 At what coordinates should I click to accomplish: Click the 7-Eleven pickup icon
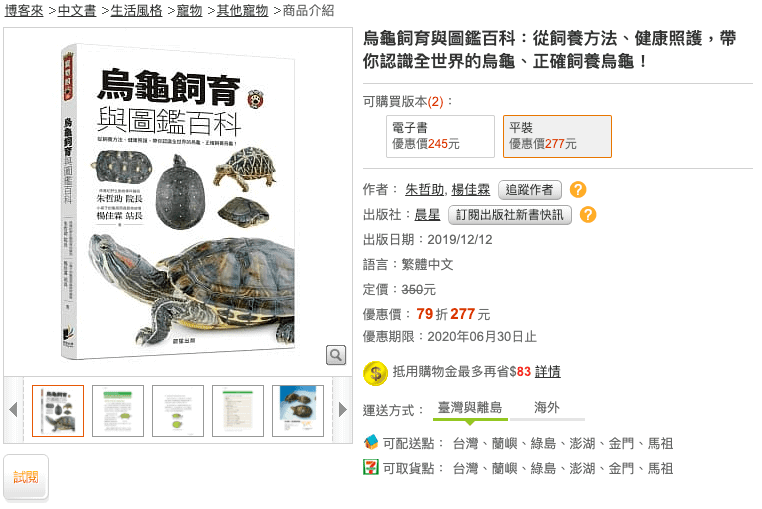(x=371, y=468)
